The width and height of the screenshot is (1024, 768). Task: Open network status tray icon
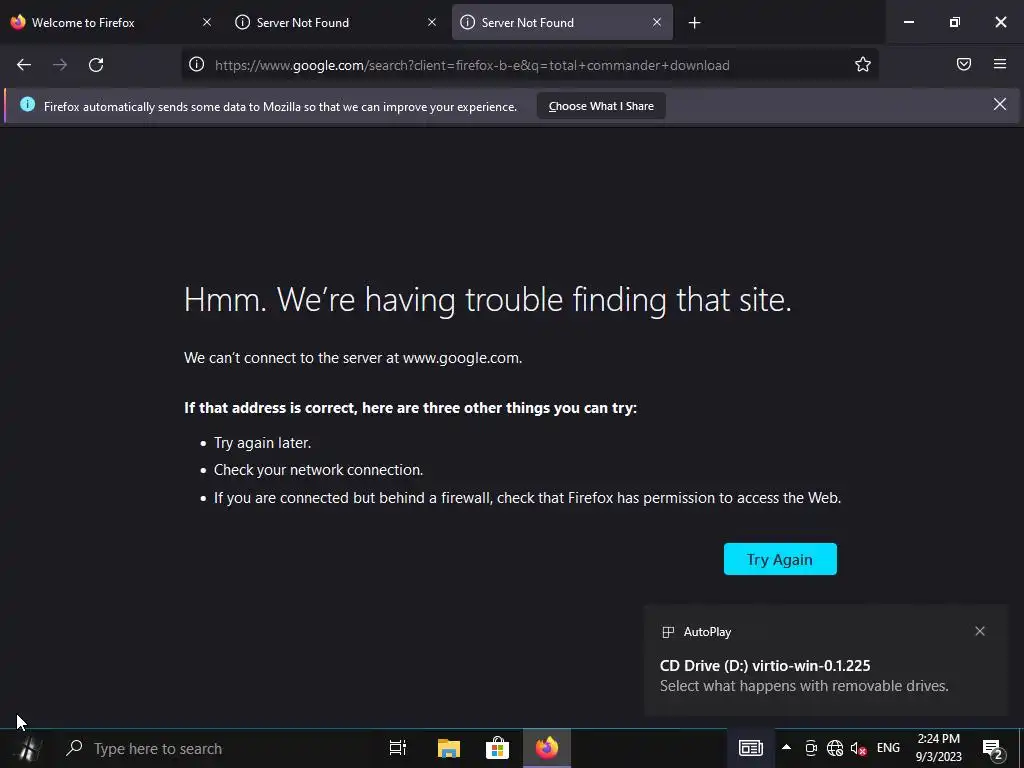click(835, 748)
